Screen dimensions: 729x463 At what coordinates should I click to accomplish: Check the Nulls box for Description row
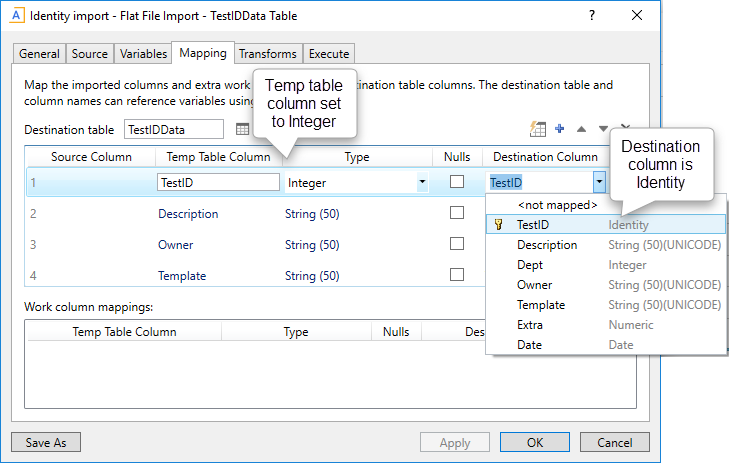pos(456,213)
